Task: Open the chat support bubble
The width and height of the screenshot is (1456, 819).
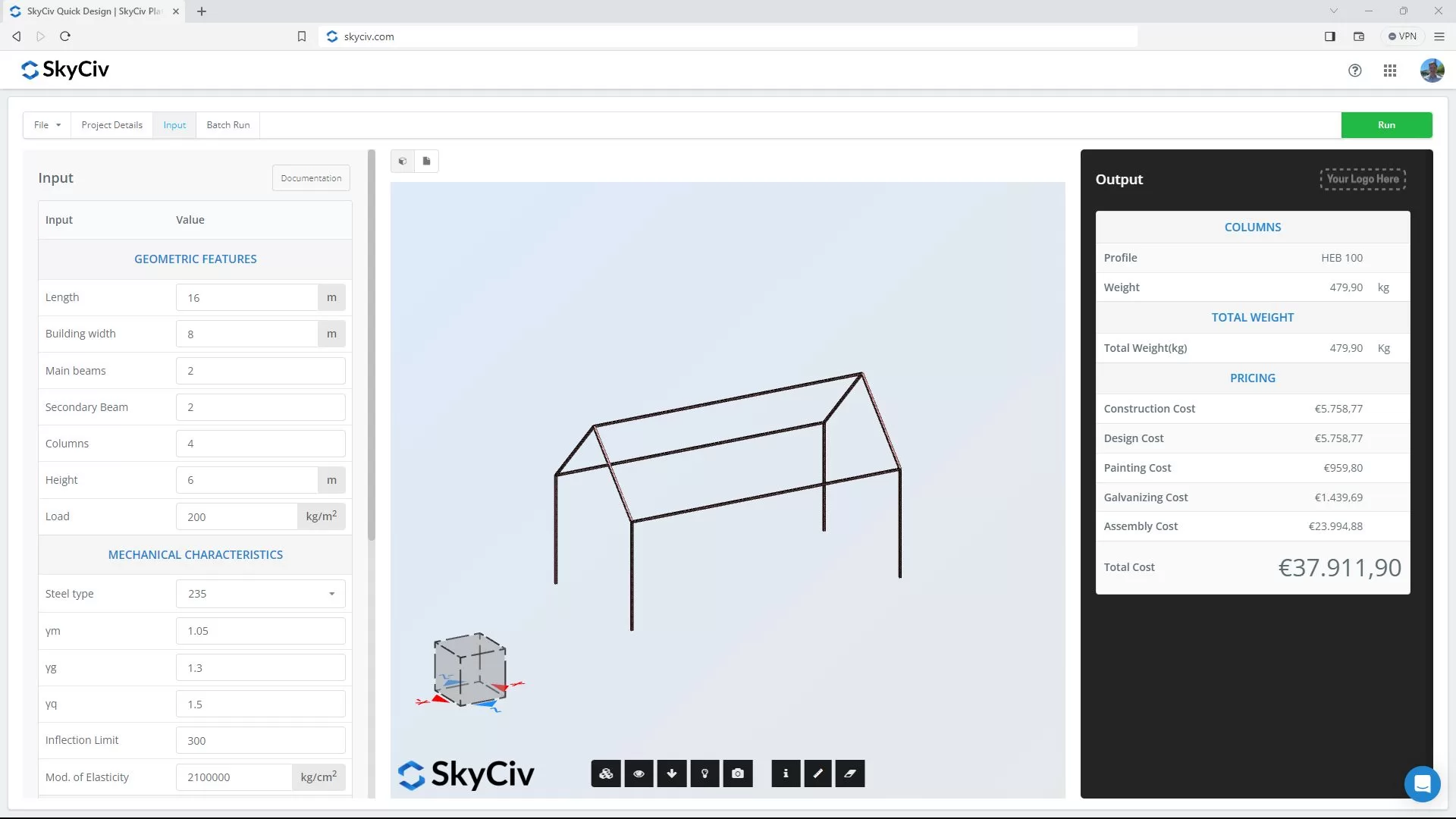Action: pyautogui.click(x=1422, y=783)
